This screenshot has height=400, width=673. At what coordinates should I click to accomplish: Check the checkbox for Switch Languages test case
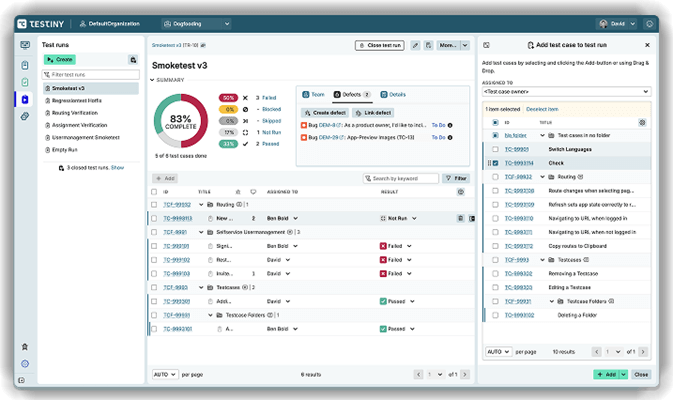(494, 149)
